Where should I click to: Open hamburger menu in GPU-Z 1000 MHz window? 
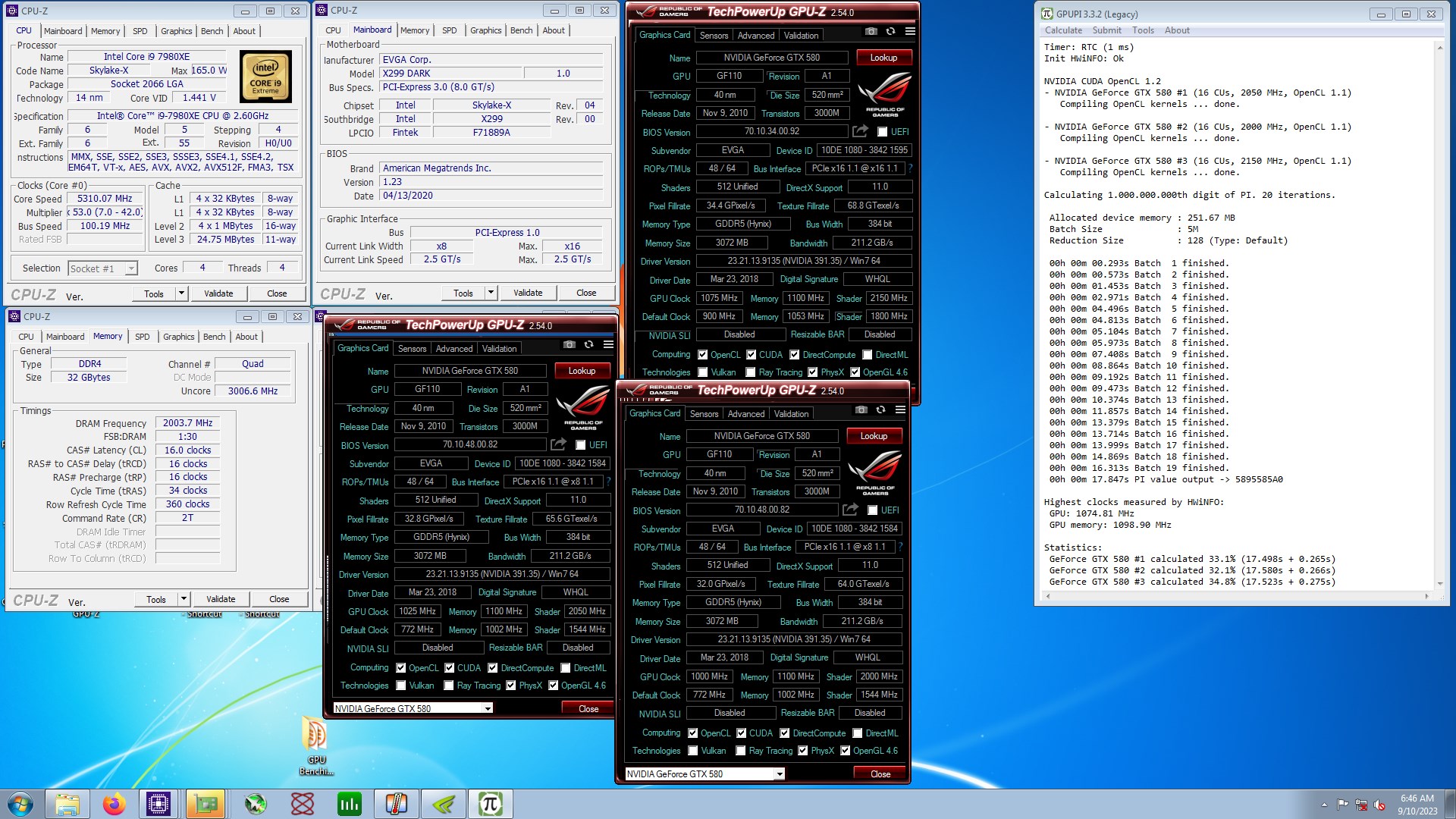900,409
